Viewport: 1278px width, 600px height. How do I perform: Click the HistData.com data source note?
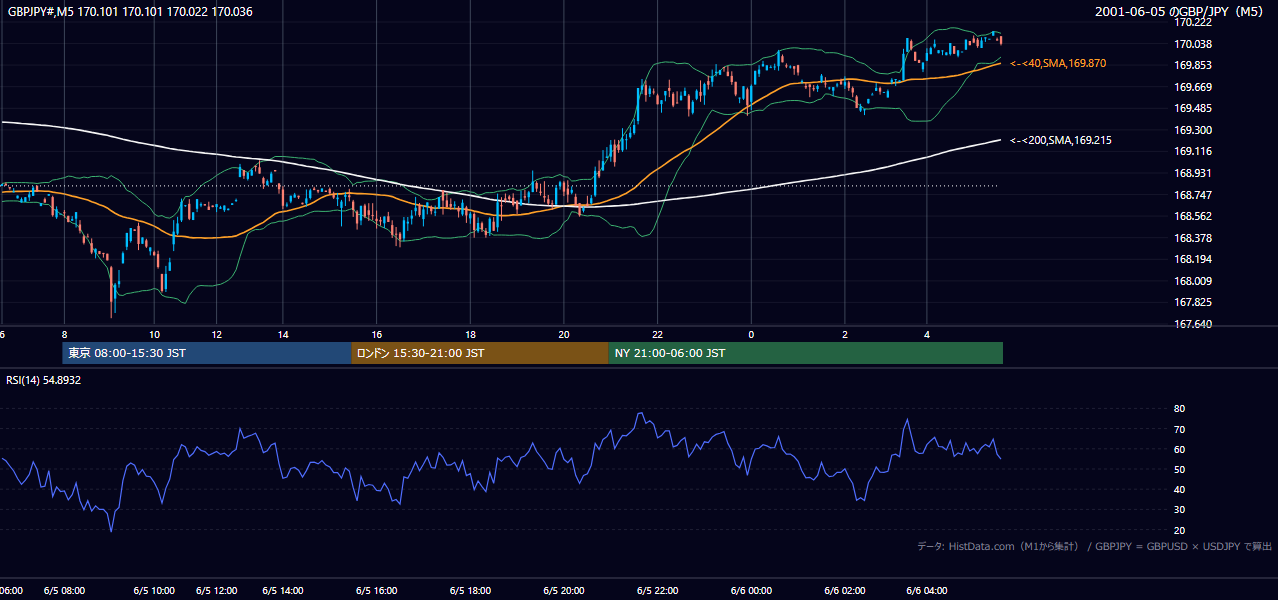click(x=1094, y=546)
